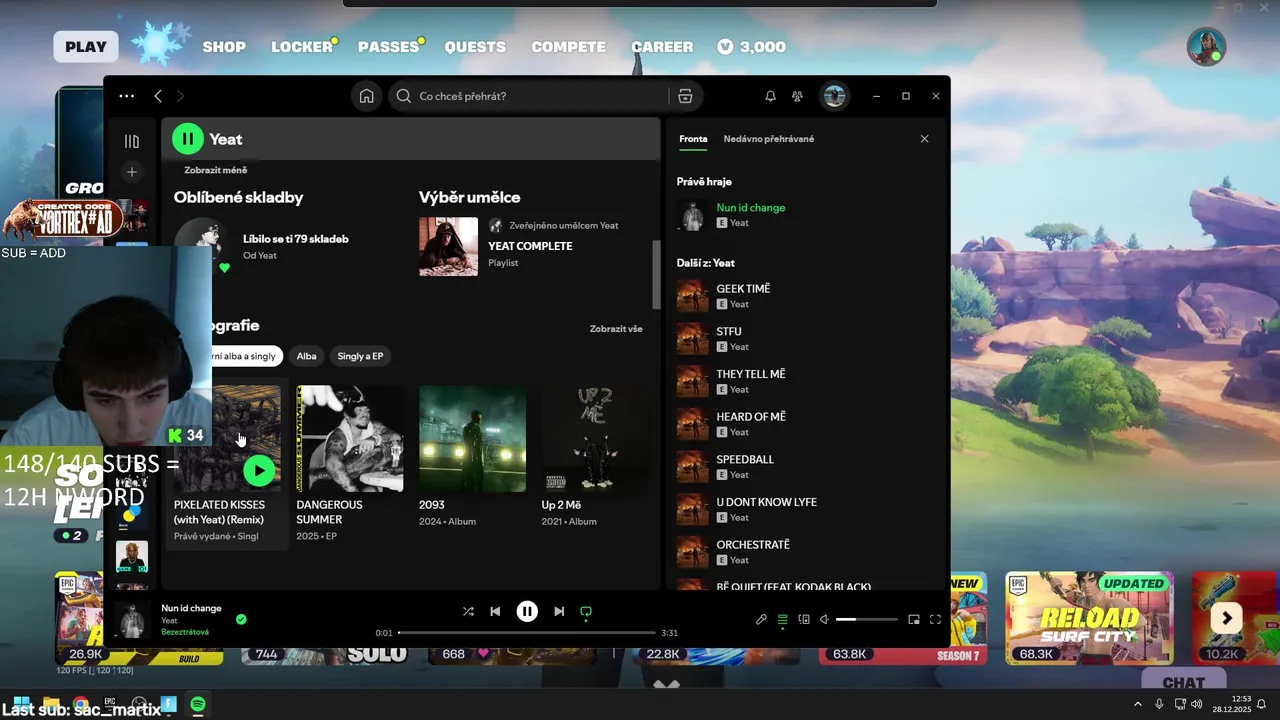Open now playing cover in player bar
This screenshot has width=1280, height=720.
[132, 620]
